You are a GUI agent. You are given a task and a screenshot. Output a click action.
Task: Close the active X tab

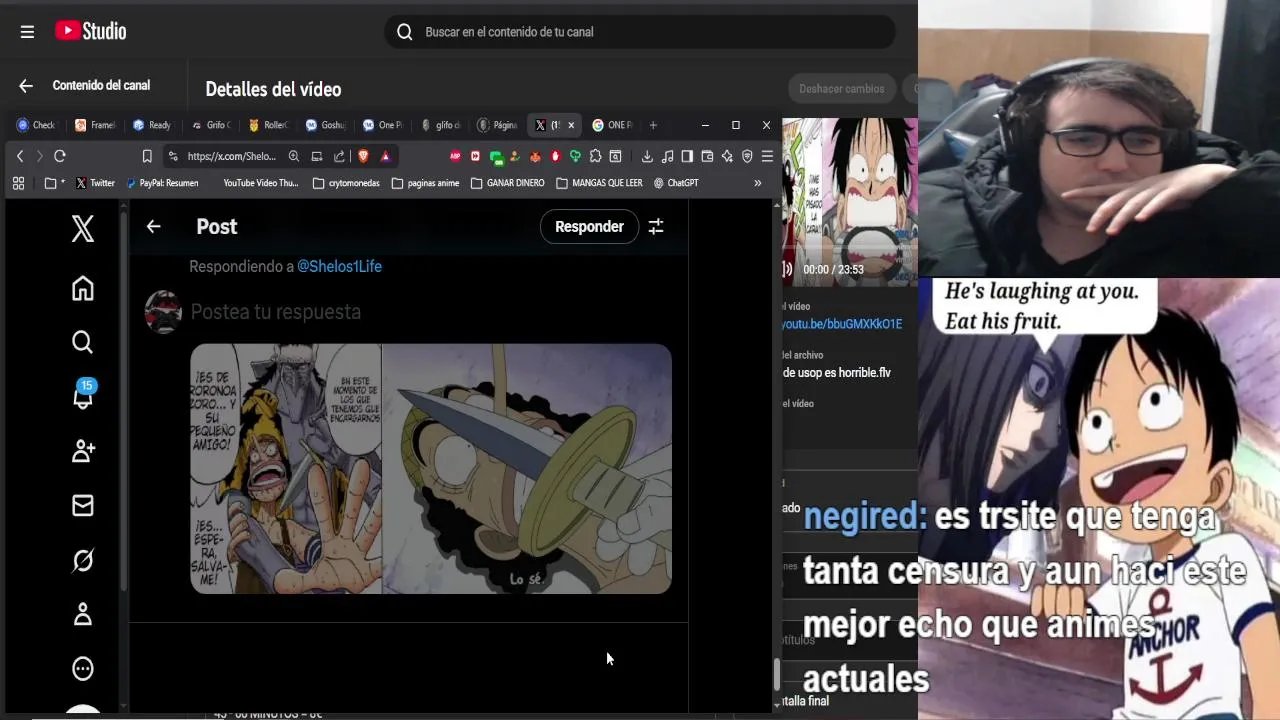pyautogui.click(x=571, y=125)
